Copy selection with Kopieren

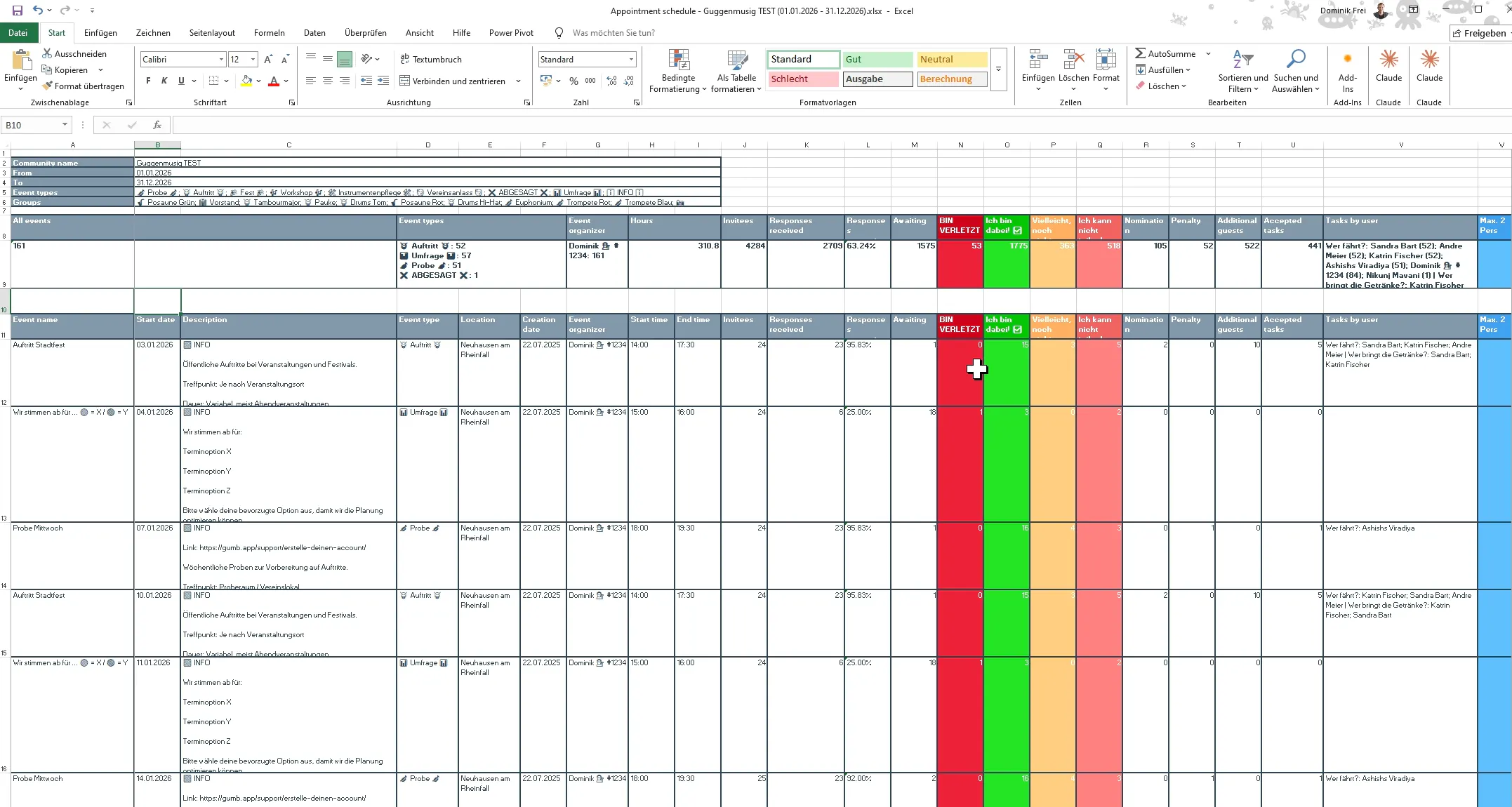(65, 69)
